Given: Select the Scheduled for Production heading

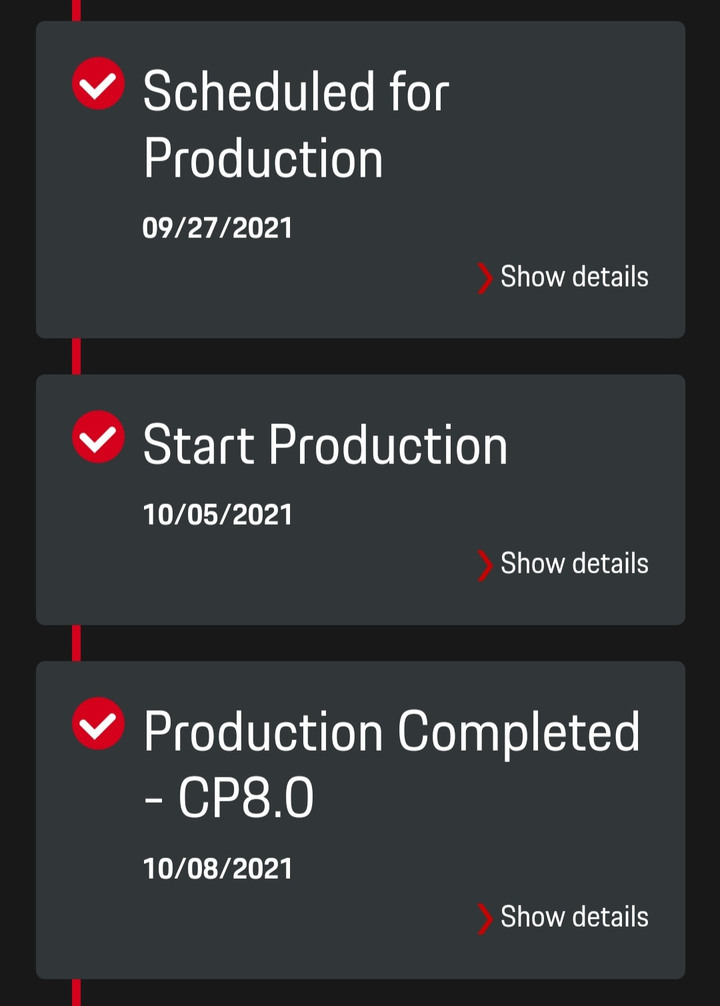Looking at the screenshot, I should pyautogui.click(x=296, y=124).
